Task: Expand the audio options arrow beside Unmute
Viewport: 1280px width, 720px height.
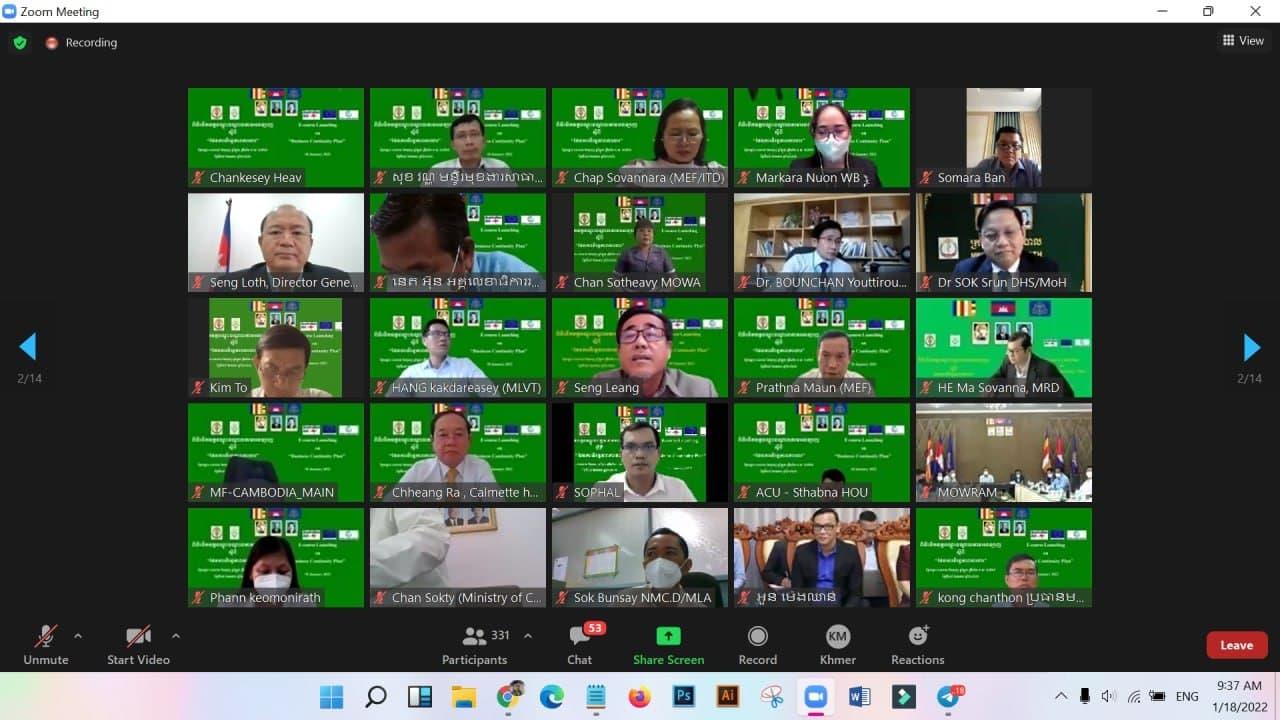Action: (x=78, y=636)
